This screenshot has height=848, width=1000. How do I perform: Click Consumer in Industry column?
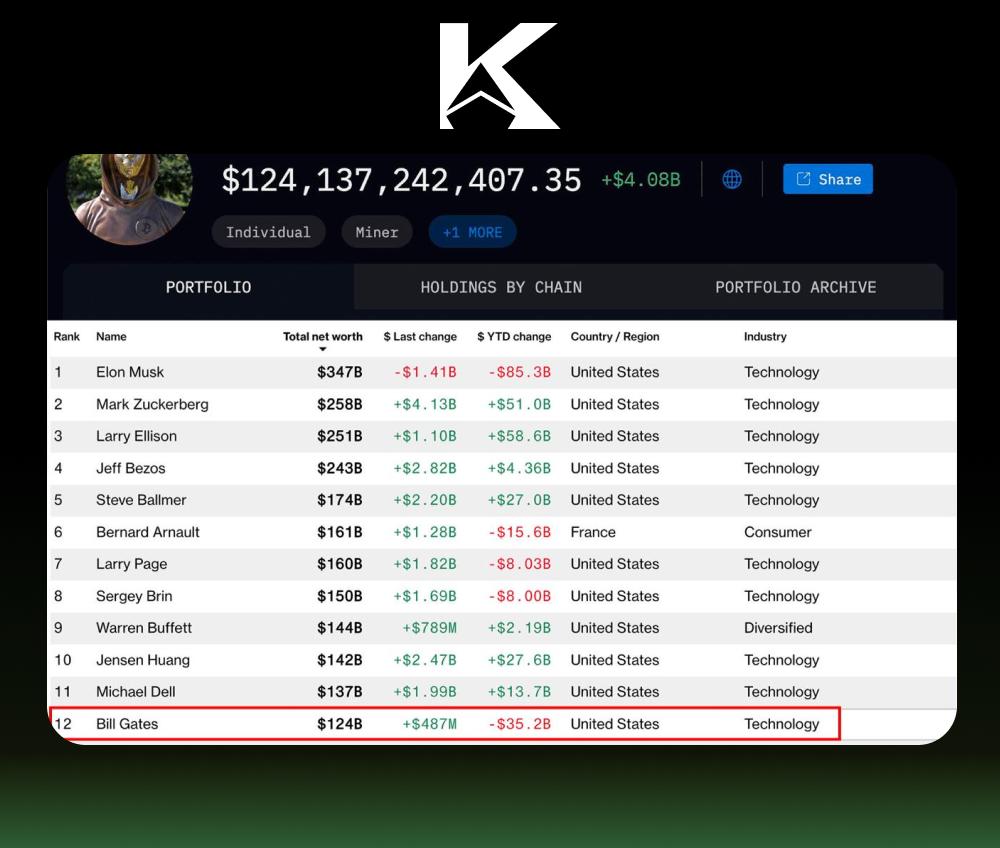tap(777, 532)
